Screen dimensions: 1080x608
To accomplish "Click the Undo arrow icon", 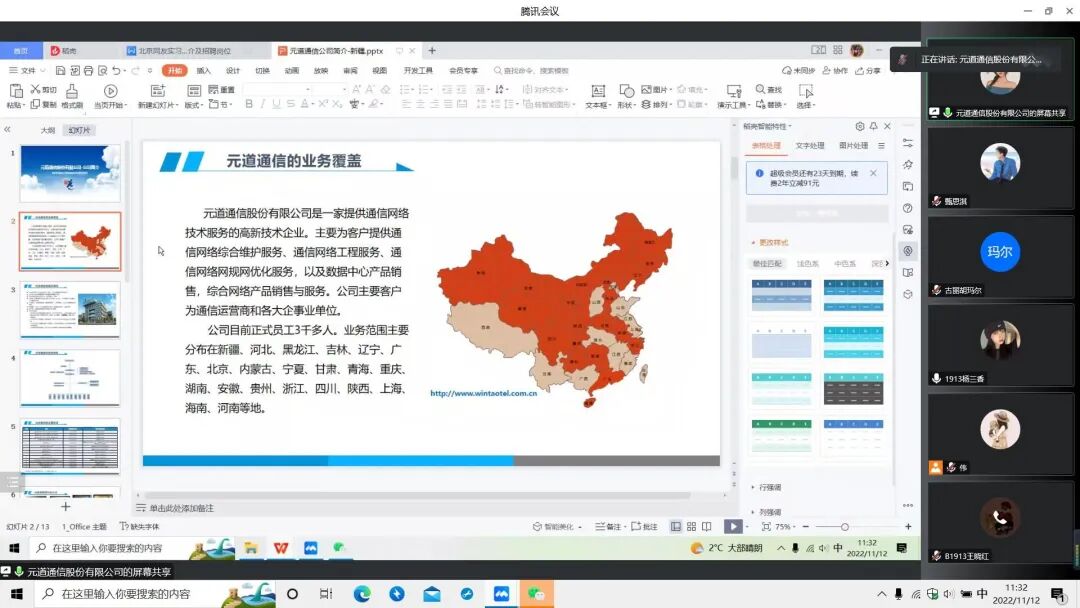I will (x=116, y=70).
